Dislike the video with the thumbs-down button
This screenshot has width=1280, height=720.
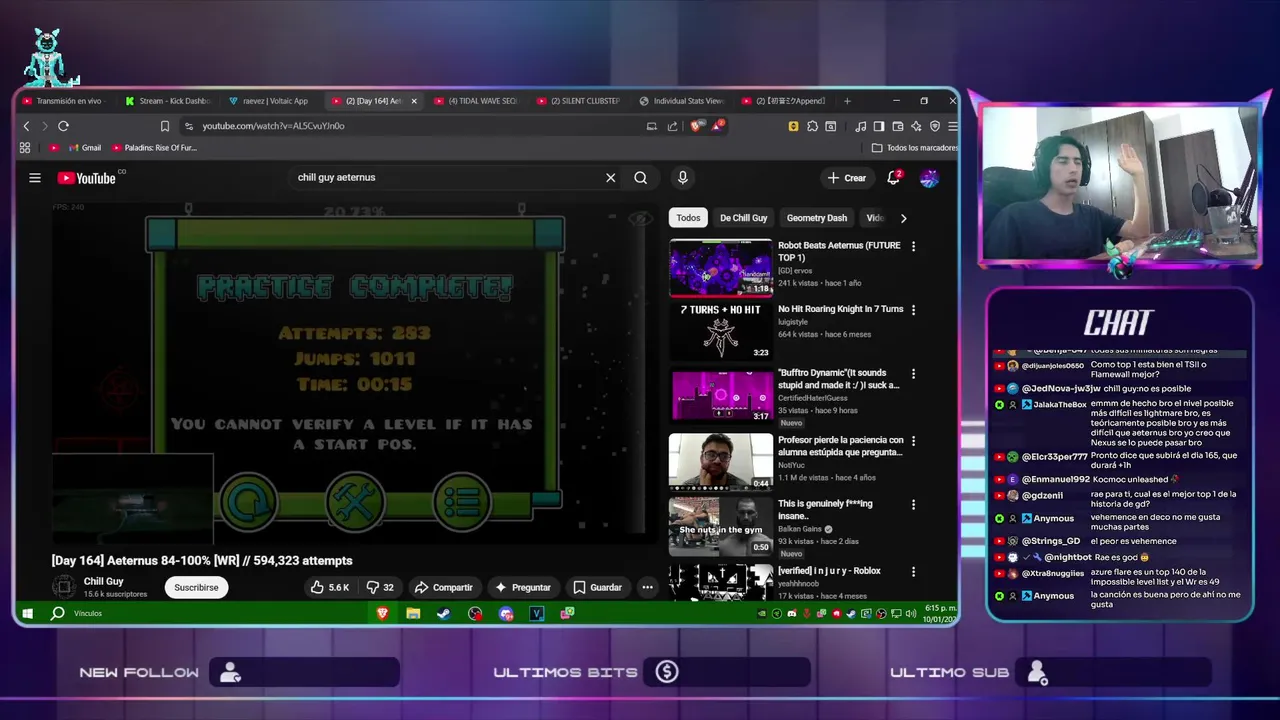(x=380, y=587)
